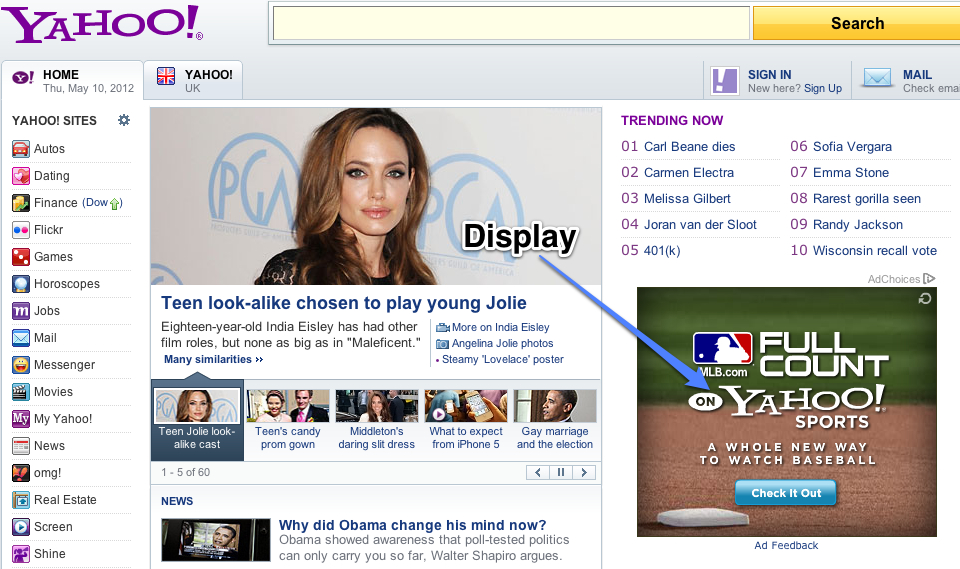The height and width of the screenshot is (569, 960).
Task: Go to next carousel stories
Action: click(x=584, y=472)
